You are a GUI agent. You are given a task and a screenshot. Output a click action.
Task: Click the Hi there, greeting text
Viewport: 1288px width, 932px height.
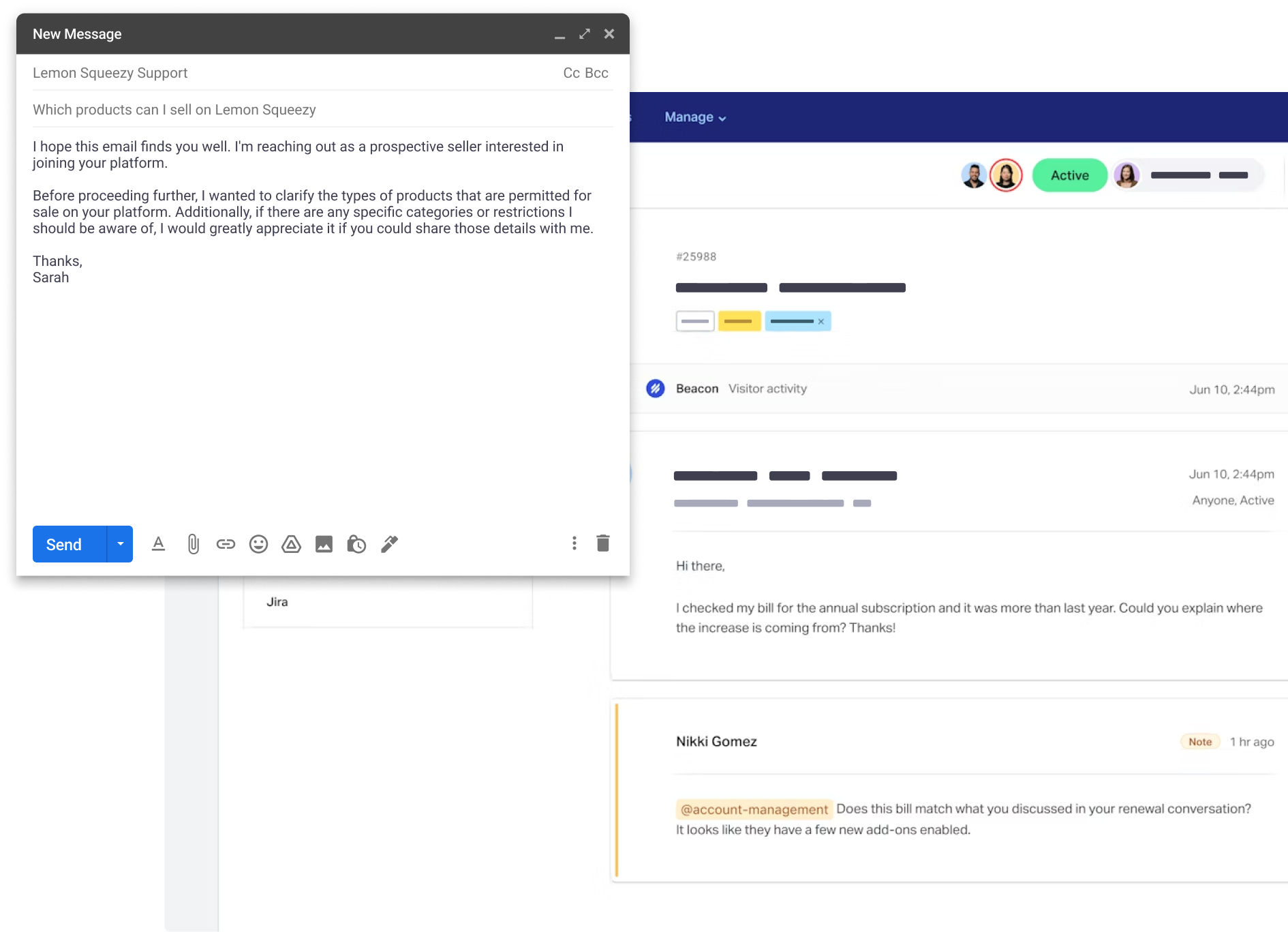(700, 566)
